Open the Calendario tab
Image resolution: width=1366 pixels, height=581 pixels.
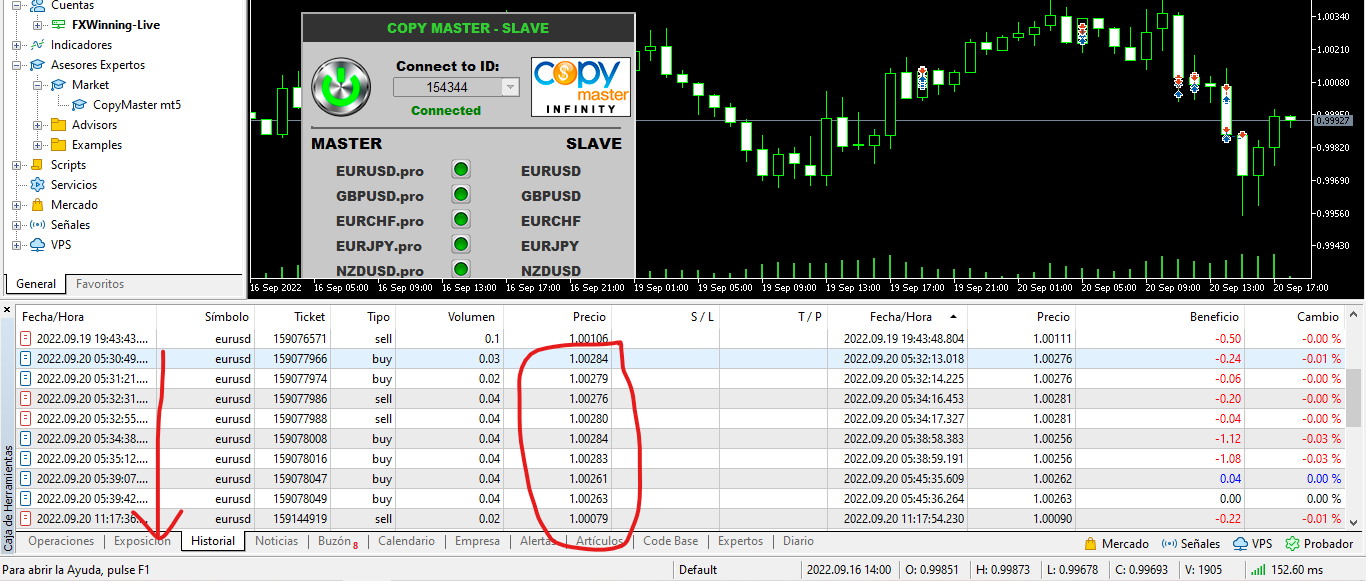[406, 541]
